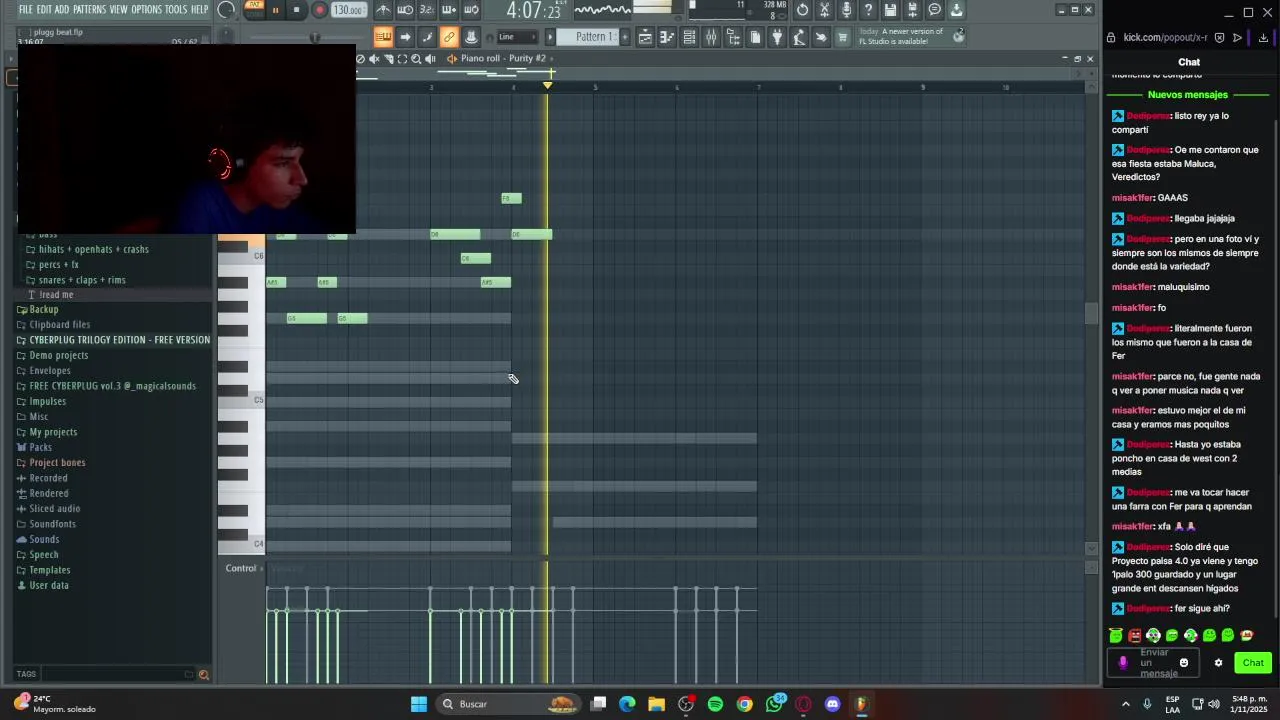Click the chat bubble icon in FL toolbar
The height and width of the screenshot is (720, 1280).
(x=935, y=10)
